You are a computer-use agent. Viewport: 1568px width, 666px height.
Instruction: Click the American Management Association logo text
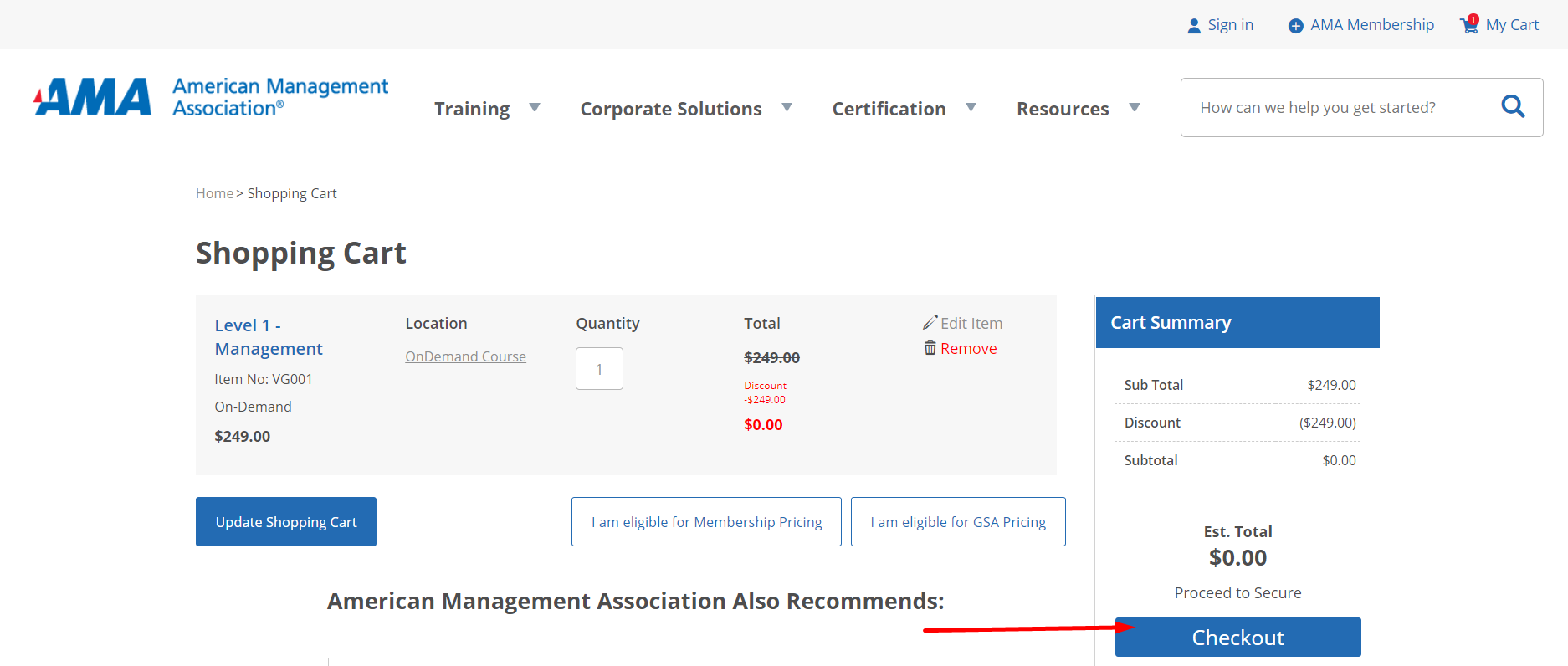280,97
